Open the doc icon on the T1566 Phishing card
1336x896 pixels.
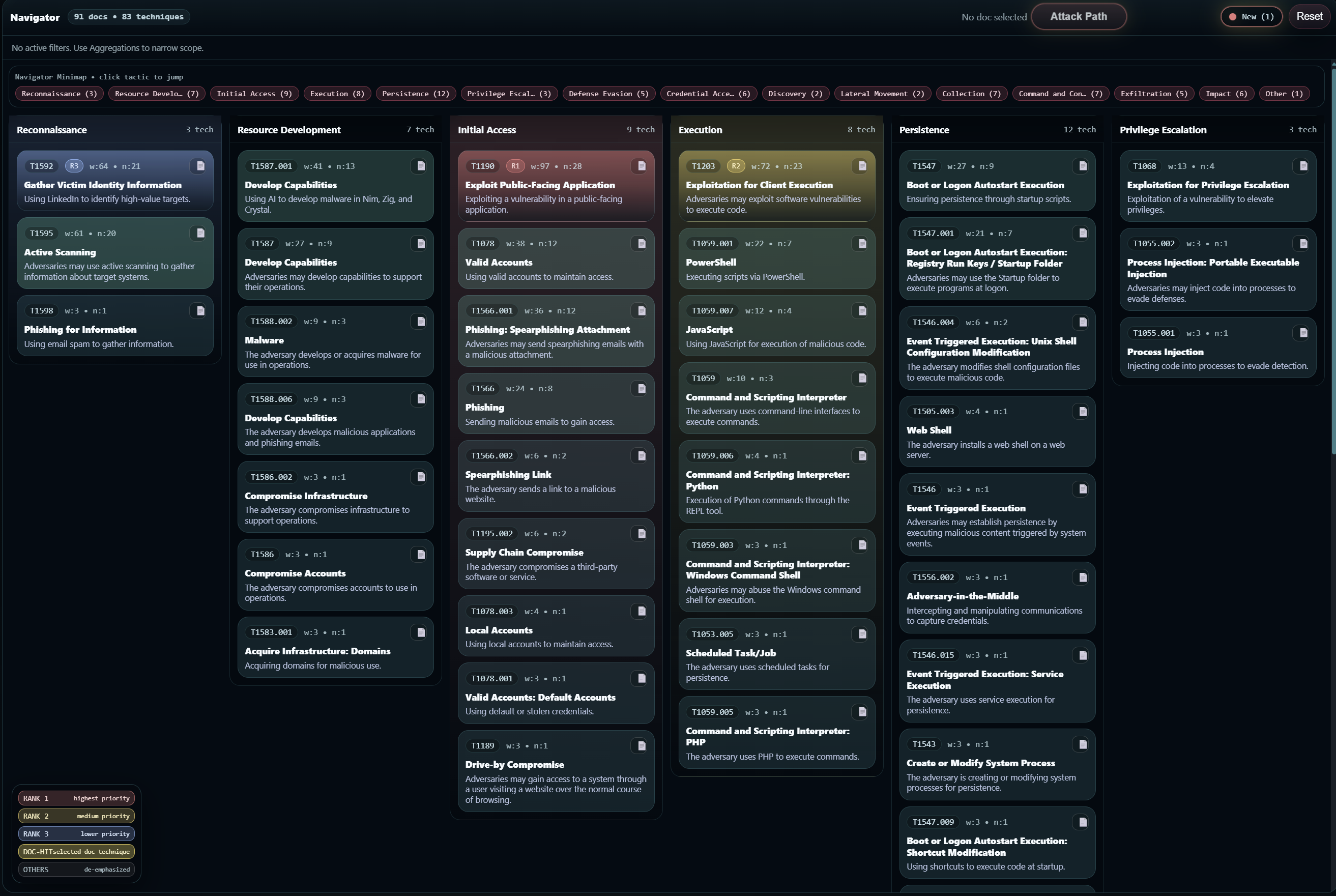tap(641, 388)
